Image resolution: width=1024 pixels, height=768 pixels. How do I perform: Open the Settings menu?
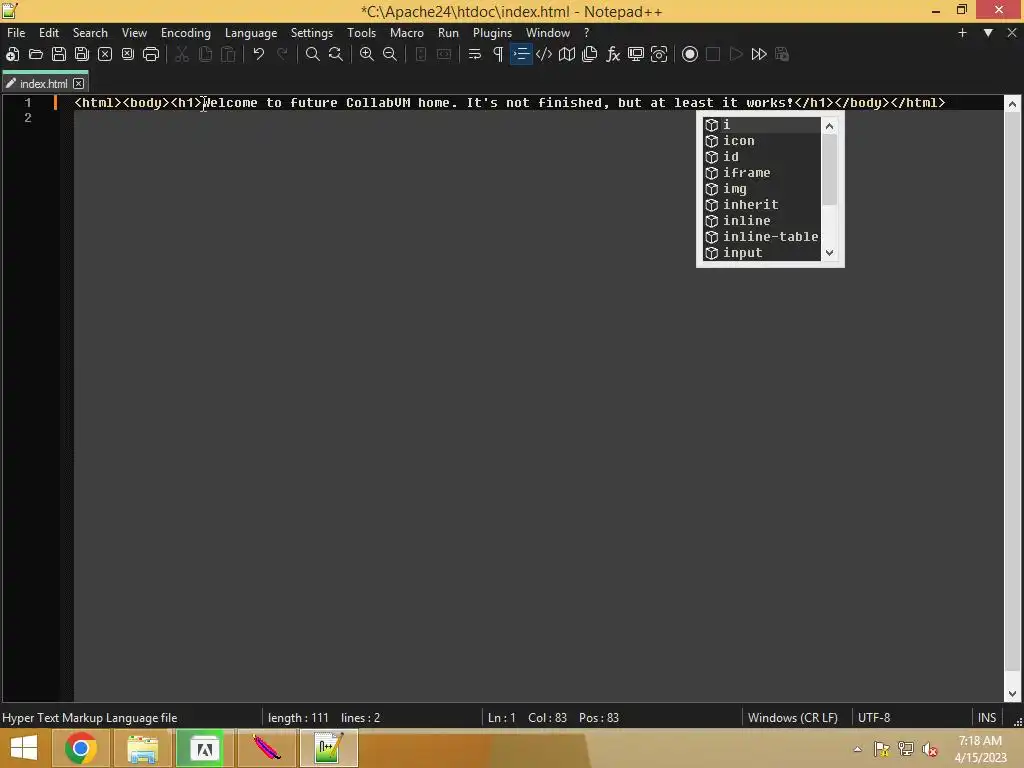(x=312, y=33)
